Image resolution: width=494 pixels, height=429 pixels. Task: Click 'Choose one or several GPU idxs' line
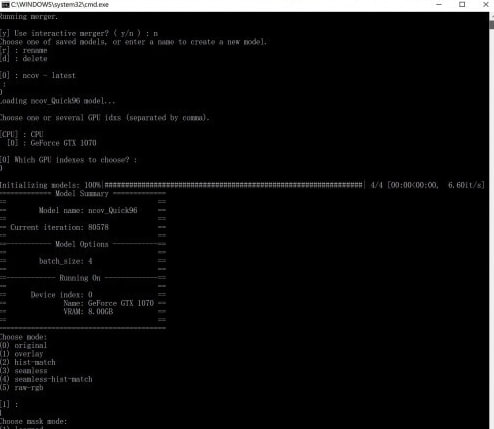click(x=104, y=118)
